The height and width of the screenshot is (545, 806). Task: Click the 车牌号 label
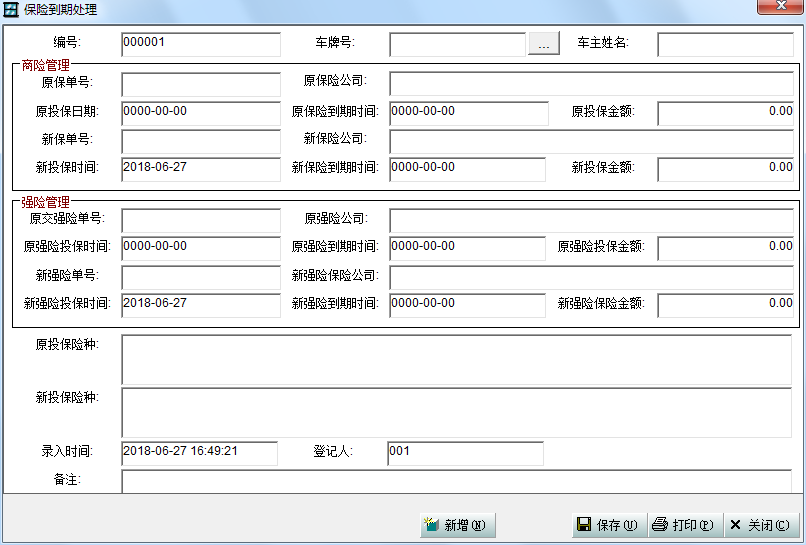[x=335, y=42]
